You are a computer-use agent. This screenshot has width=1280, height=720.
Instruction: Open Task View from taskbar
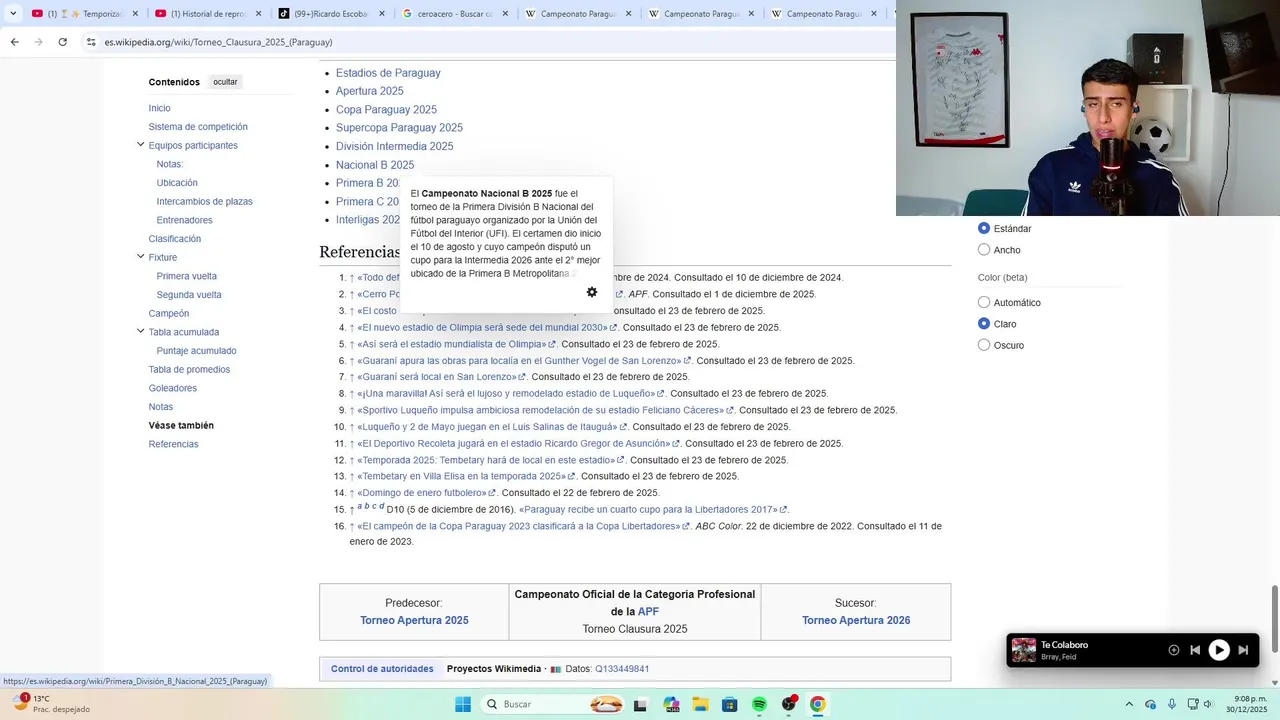pos(640,704)
